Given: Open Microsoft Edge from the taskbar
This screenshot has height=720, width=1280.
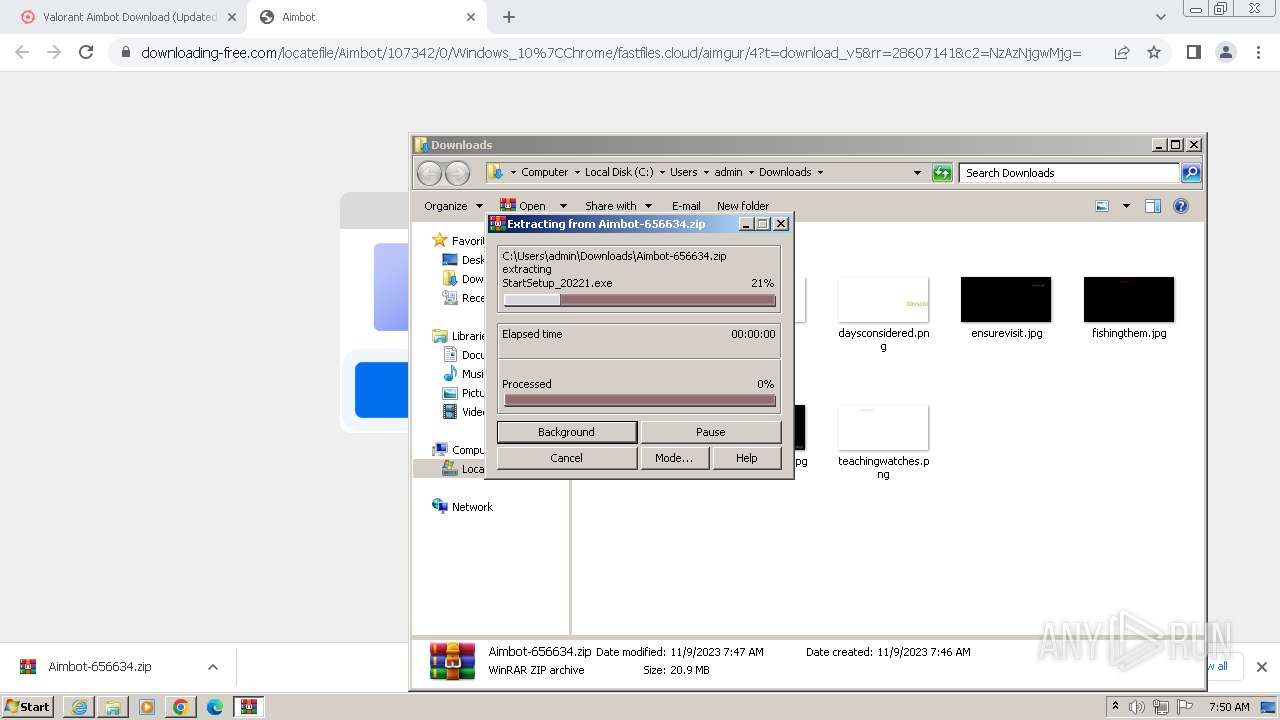Looking at the screenshot, I should point(215,707).
